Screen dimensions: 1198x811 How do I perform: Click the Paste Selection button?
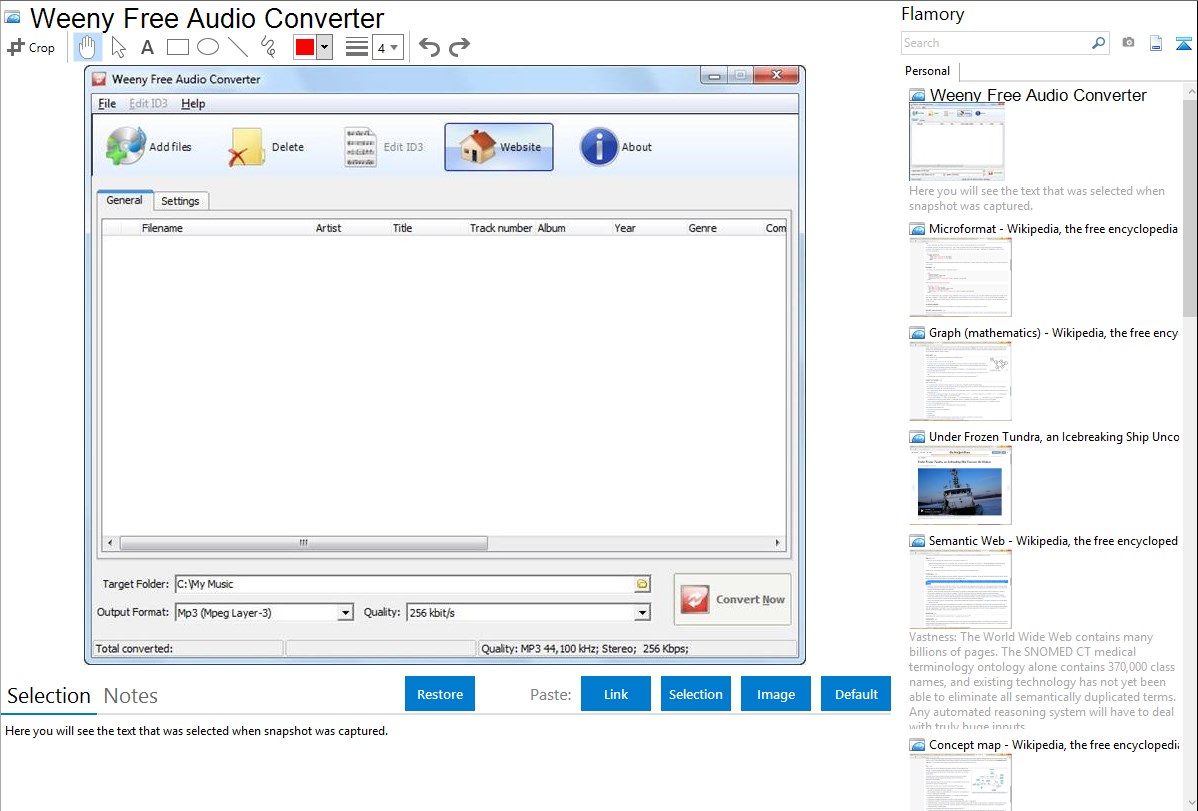(695, 694)
